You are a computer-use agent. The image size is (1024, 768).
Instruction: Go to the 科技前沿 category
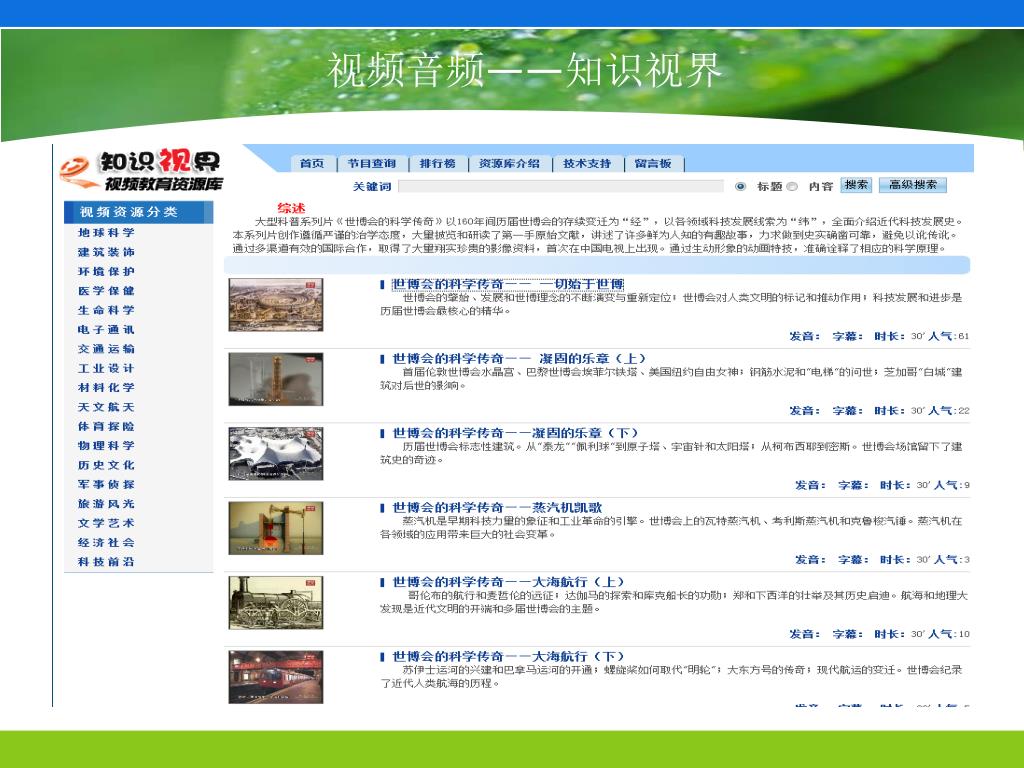point(106,562)
